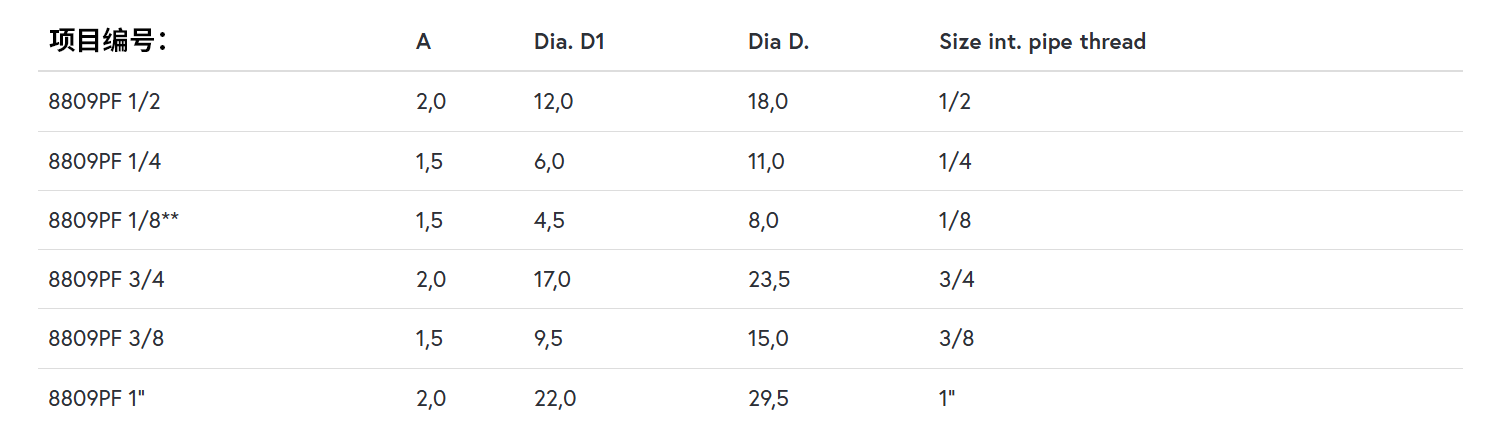This screenshot has width=1504, height=425.
Task: Click the 23,5 Dia D. cell
Action: [769, 280]
